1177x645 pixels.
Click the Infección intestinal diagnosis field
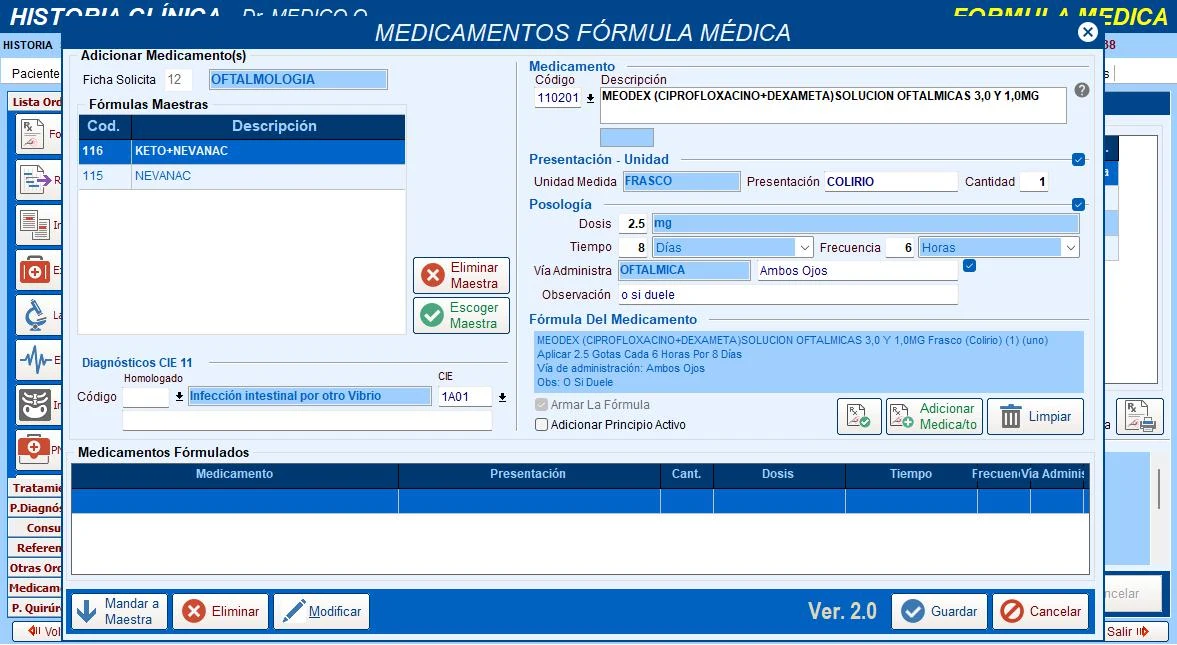(x=310, y=396)
